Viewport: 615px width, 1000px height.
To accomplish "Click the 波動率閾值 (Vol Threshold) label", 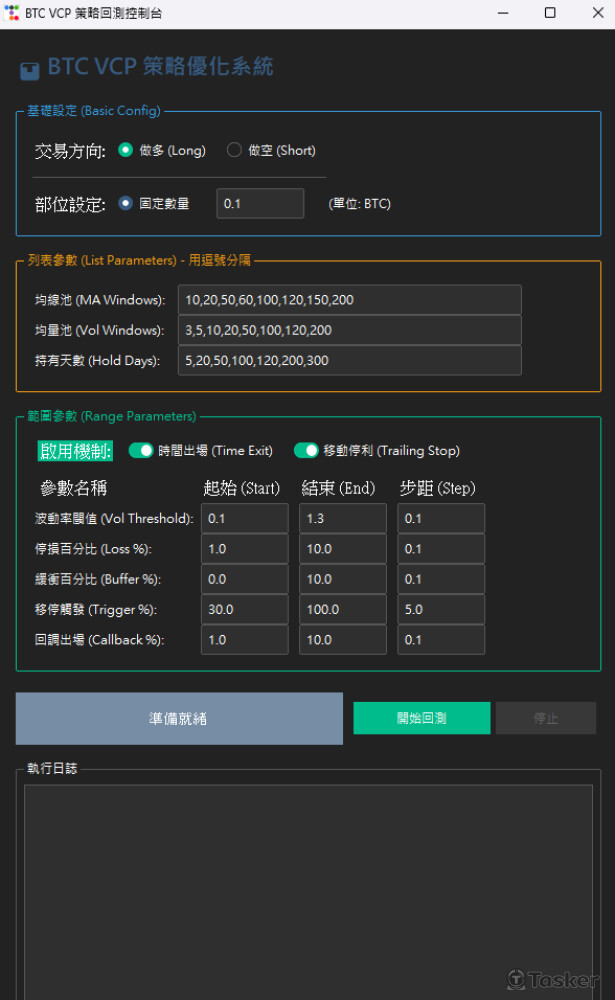I will coord(114,518).
